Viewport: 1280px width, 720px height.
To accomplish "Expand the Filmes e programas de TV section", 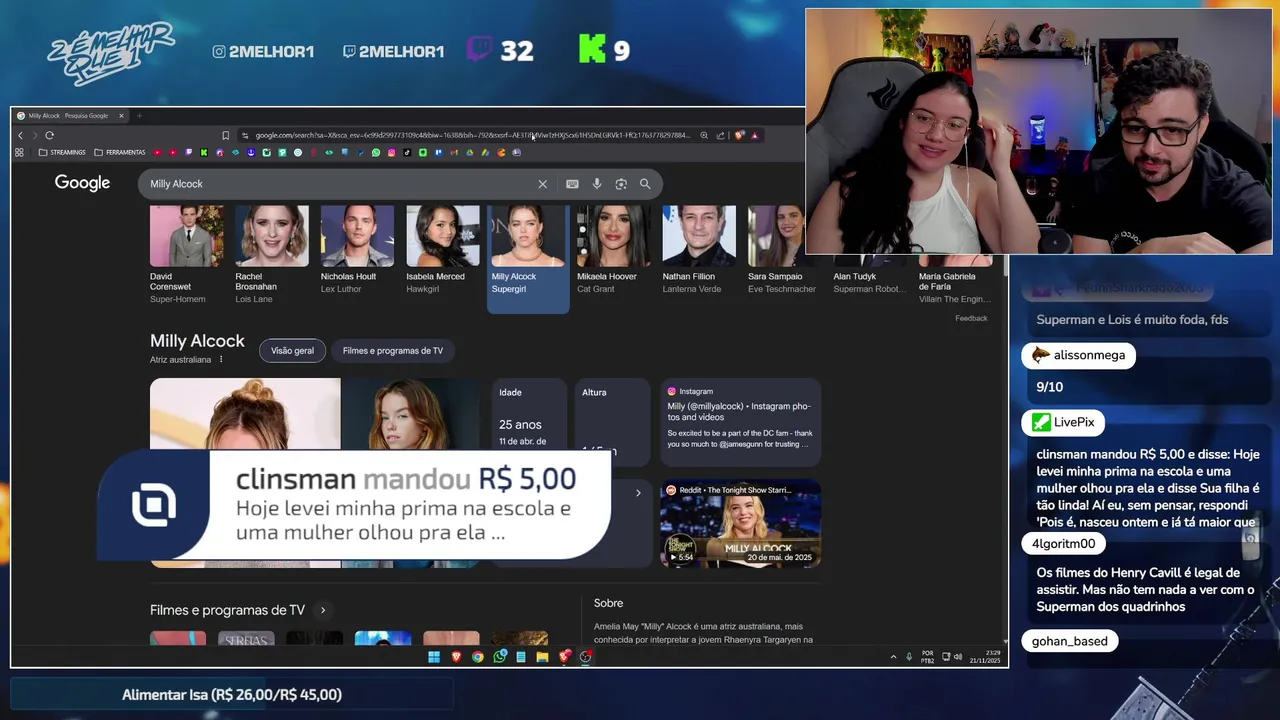I will click(x=322, y=610).
